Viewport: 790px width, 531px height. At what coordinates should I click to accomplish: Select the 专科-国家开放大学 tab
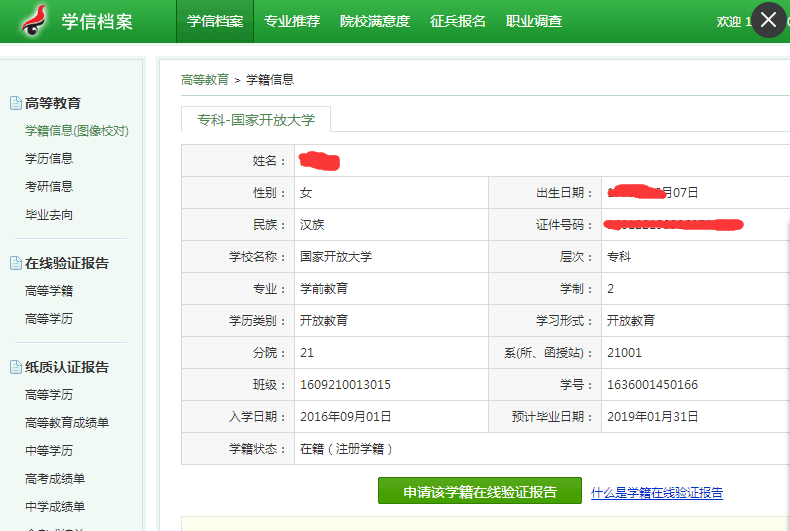(x=256, y=119)
